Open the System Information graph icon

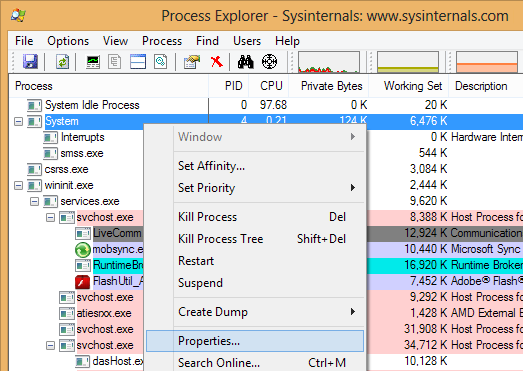(x=93, y=62)
